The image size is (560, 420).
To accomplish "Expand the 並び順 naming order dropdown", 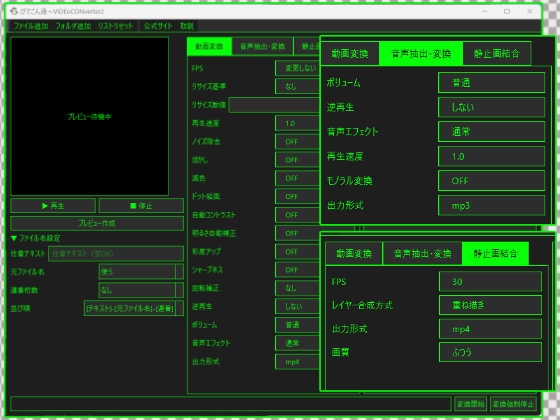I will tap(134, 308).
